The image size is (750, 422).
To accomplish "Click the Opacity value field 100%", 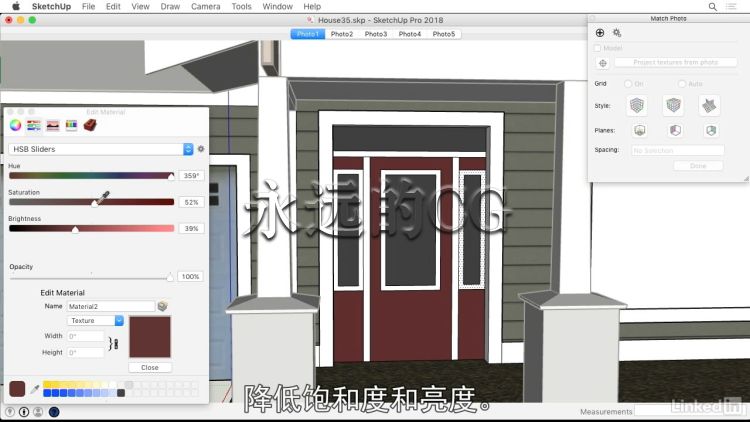I will [190, 277].
